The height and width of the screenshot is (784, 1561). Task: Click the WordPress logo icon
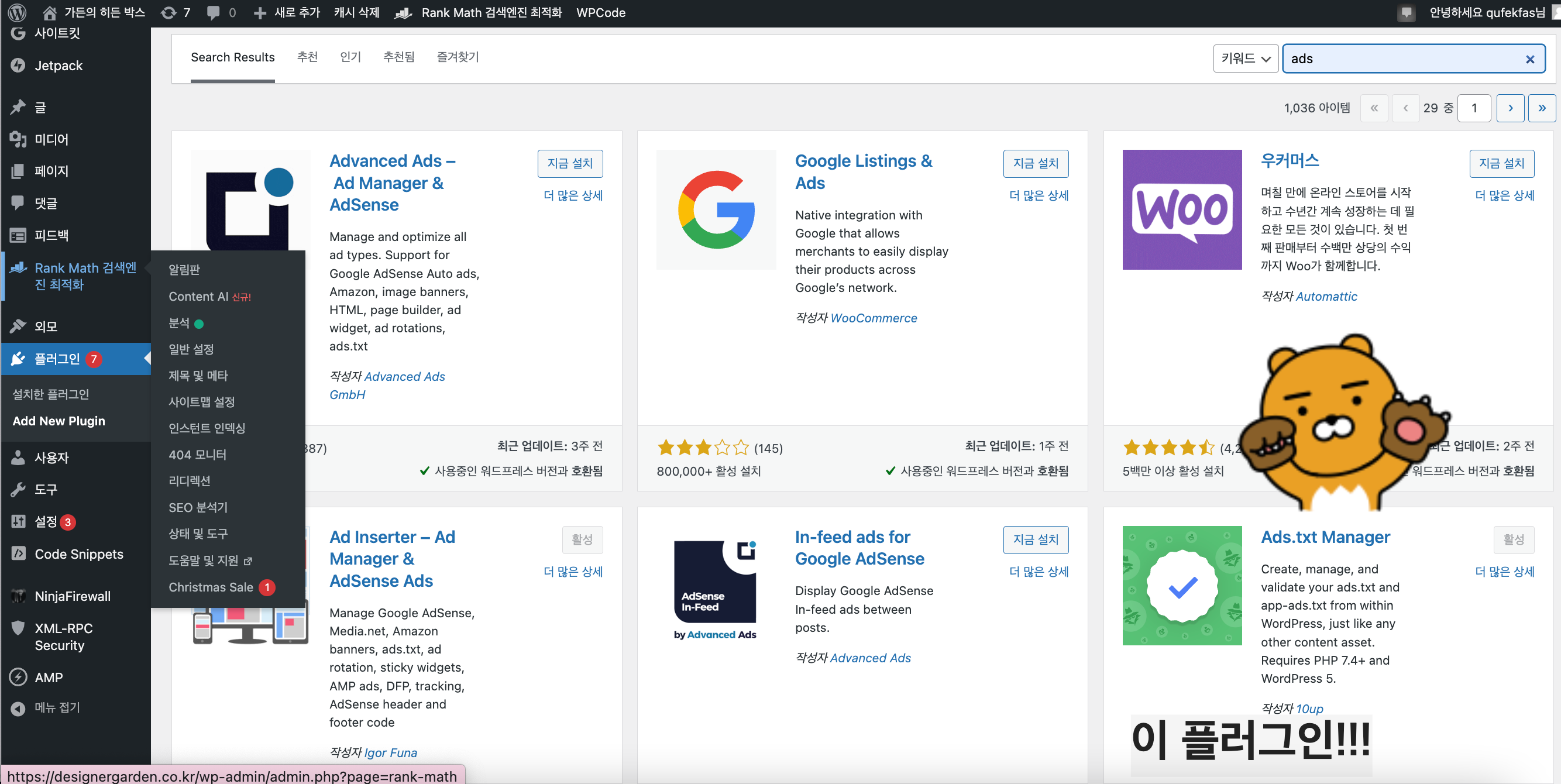[x=17, y=12]
